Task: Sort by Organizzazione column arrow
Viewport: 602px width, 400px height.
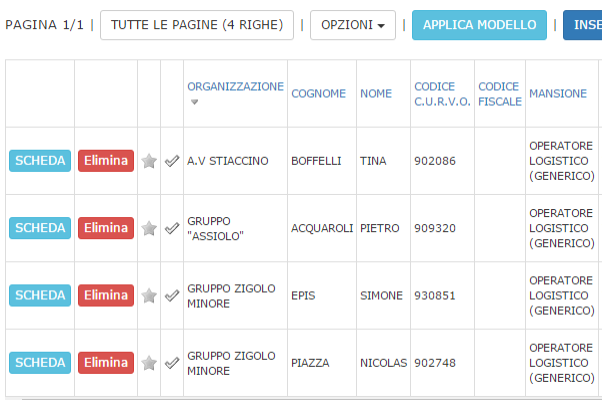Action: pos(194,102)
